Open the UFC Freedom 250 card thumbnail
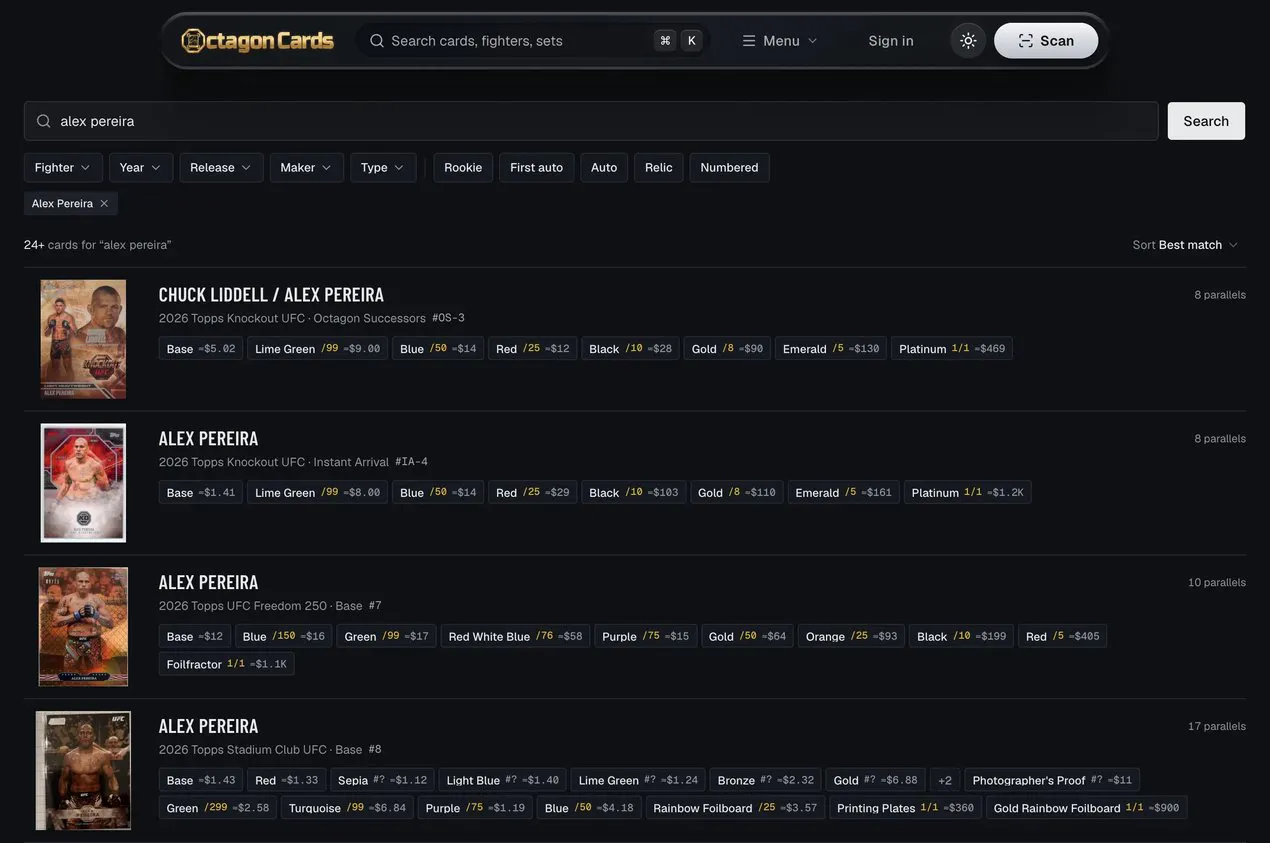Screen dimensions: 1270x843 [x=83, y=627]
